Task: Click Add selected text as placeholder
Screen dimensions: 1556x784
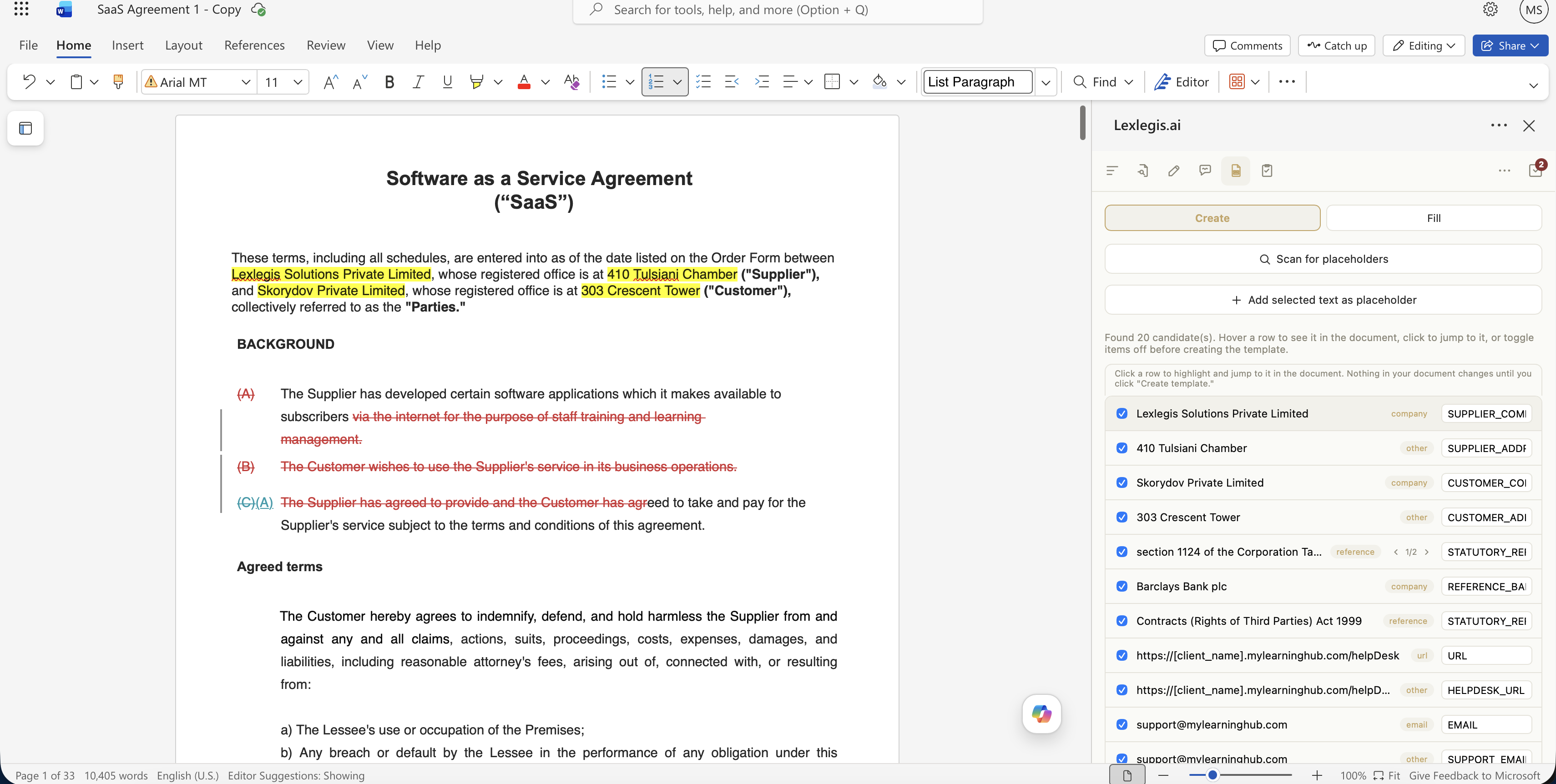Action: click(x=1323, y=300)
